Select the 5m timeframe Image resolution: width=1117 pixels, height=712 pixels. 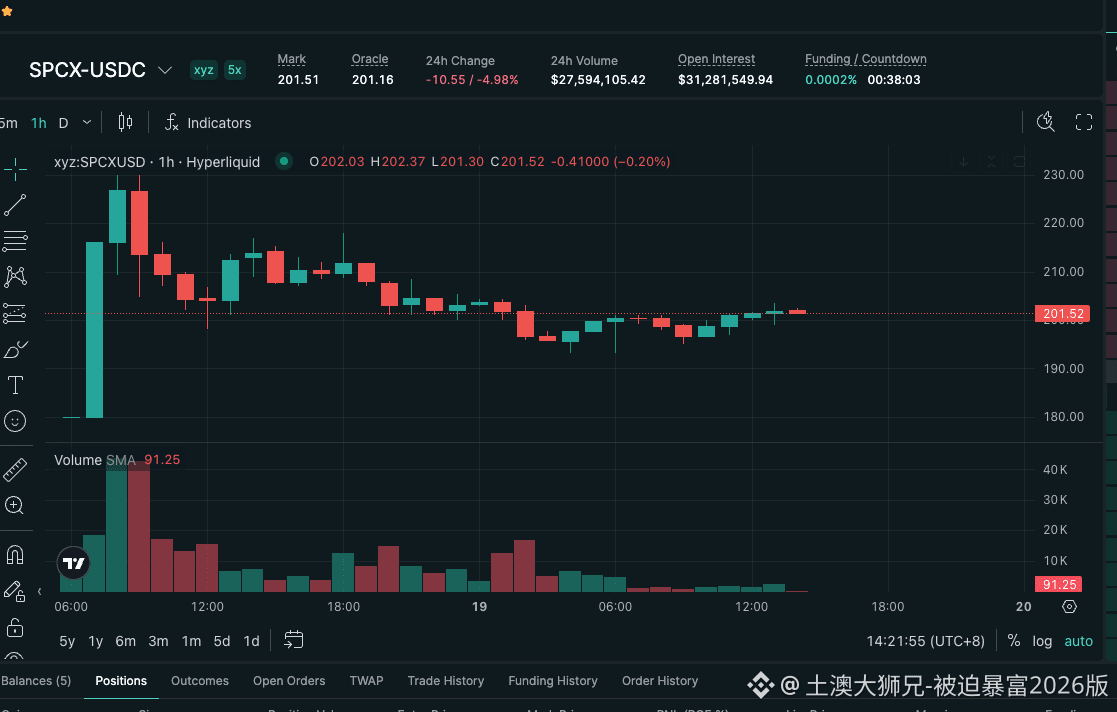tap(9, 123)
